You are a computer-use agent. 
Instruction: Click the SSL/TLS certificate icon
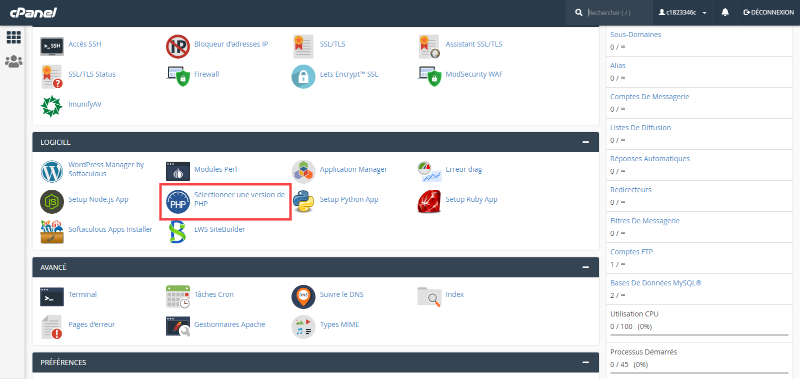[x=303, y=46]
